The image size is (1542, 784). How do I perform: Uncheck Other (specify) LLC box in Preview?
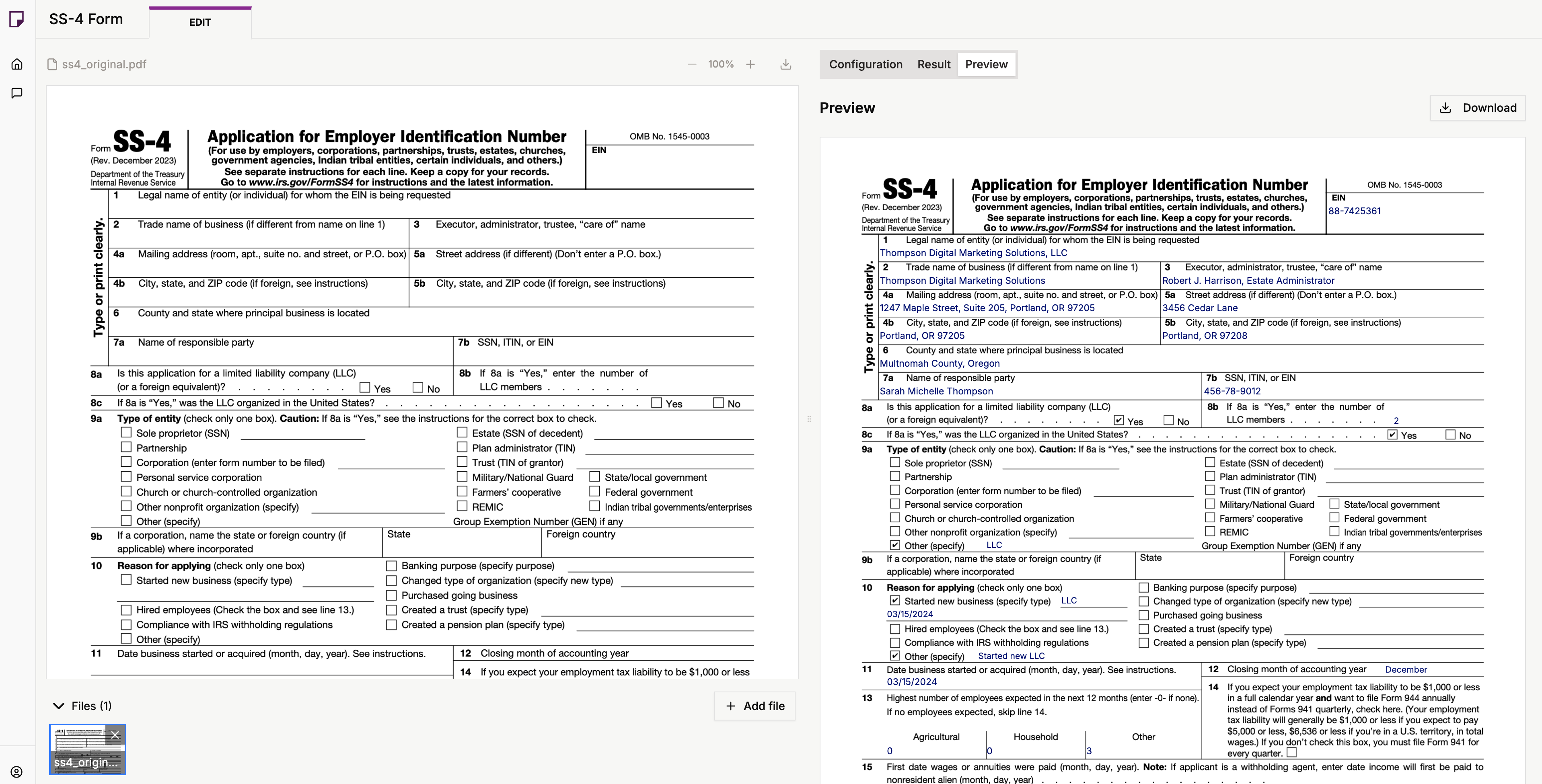pyautogui.click(x=894, y=545)
